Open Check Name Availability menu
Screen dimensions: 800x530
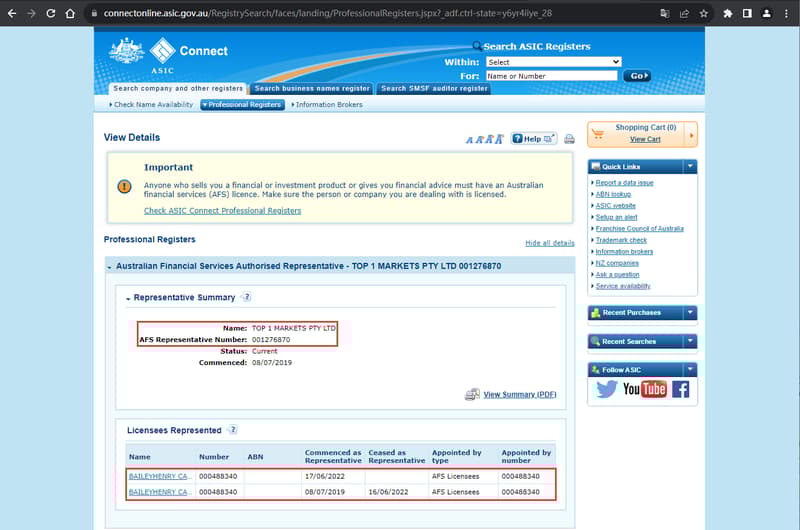[152, 105]
